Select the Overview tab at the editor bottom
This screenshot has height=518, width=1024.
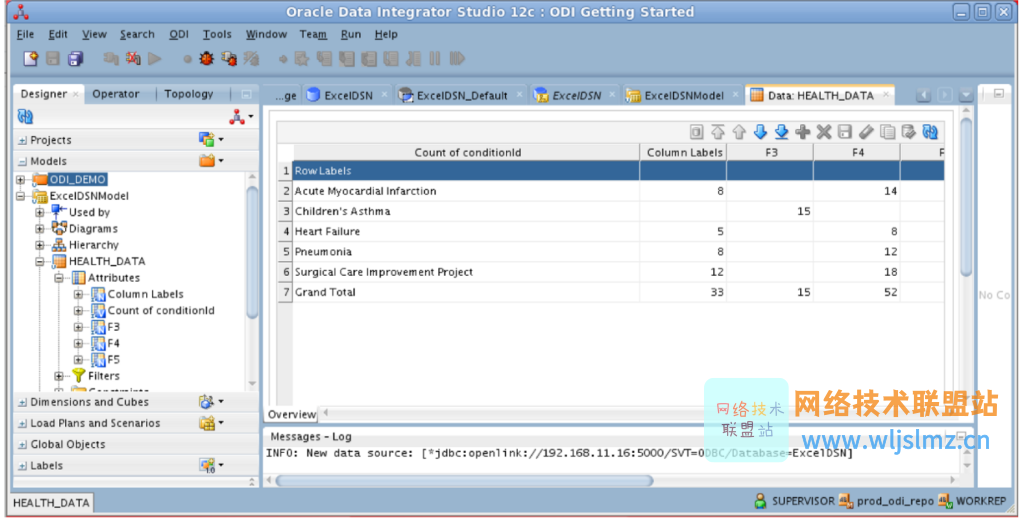pos(291,414)
